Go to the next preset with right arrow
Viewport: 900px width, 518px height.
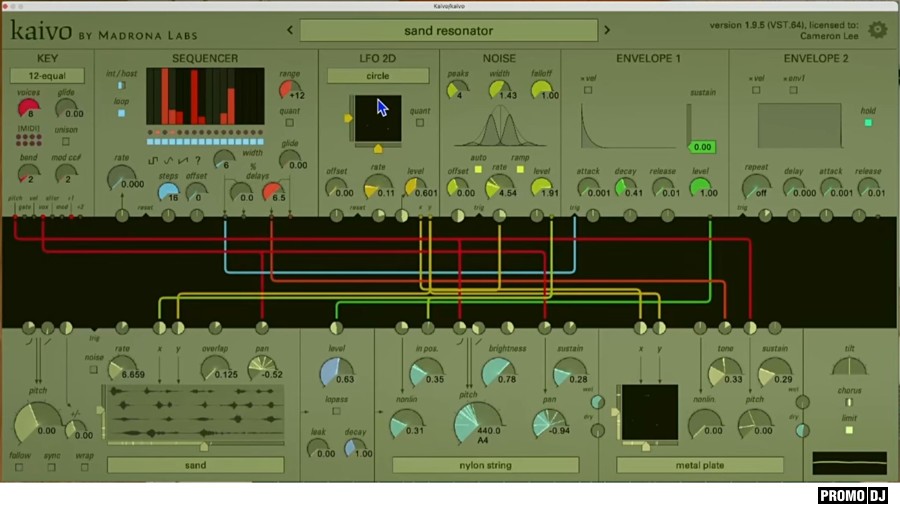pyautogui.click(x=606, y=30)
